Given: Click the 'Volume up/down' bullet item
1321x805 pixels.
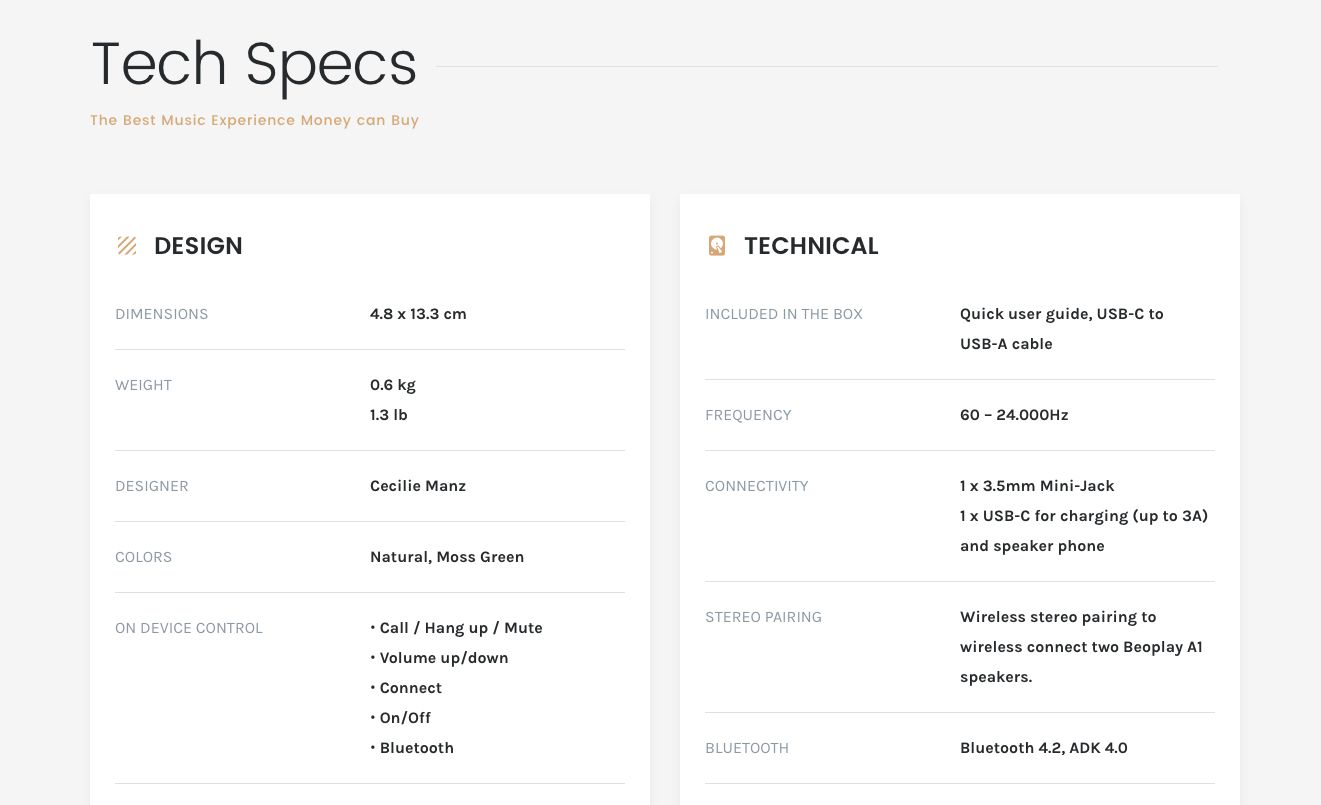Looking at the screenshot, I should click(443, 658).
